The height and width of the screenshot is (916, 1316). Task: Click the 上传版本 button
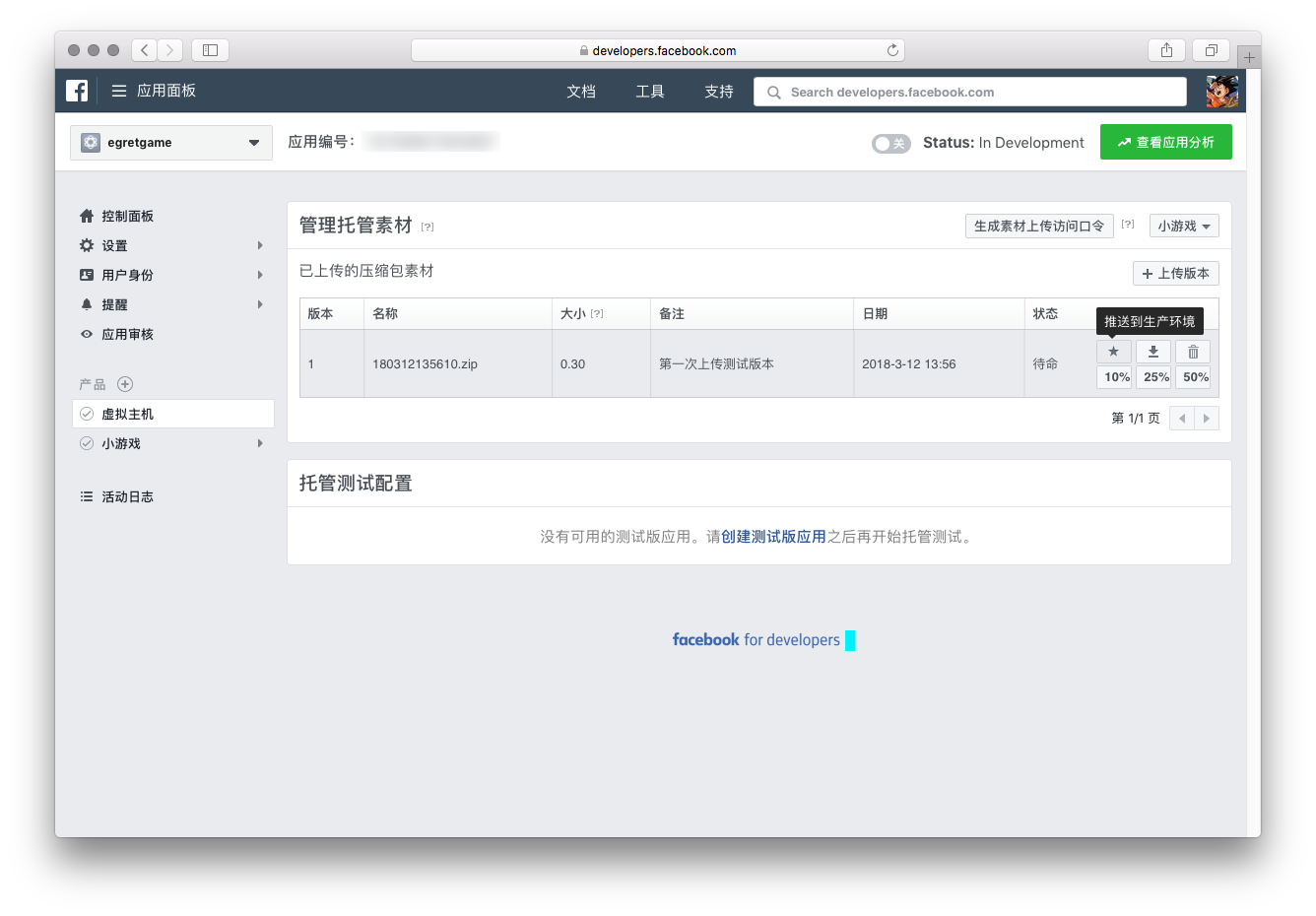coord(1176,274)
